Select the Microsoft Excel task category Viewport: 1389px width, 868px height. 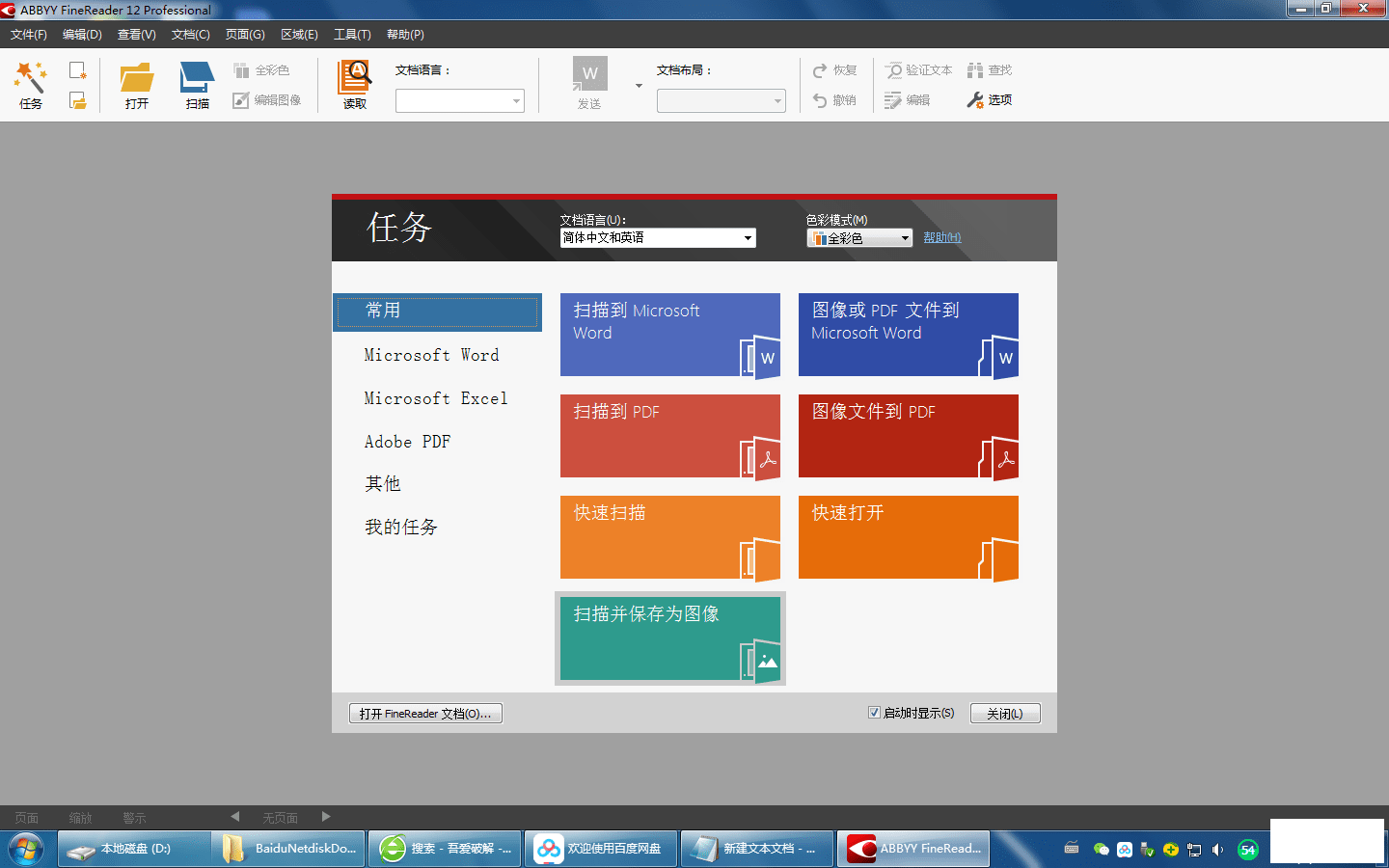point(436,398)
